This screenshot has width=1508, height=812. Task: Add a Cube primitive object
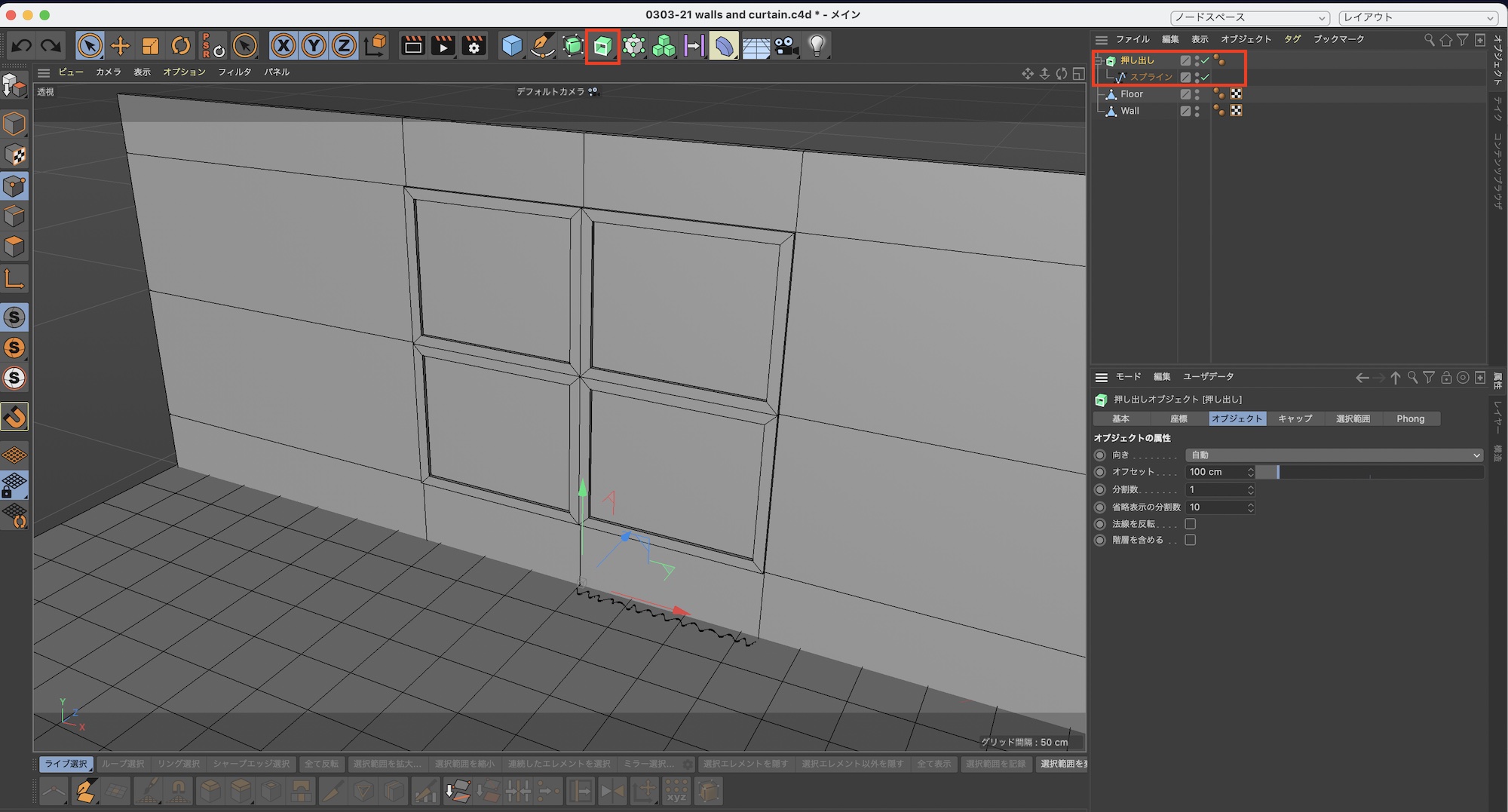[x=512, y=46]
